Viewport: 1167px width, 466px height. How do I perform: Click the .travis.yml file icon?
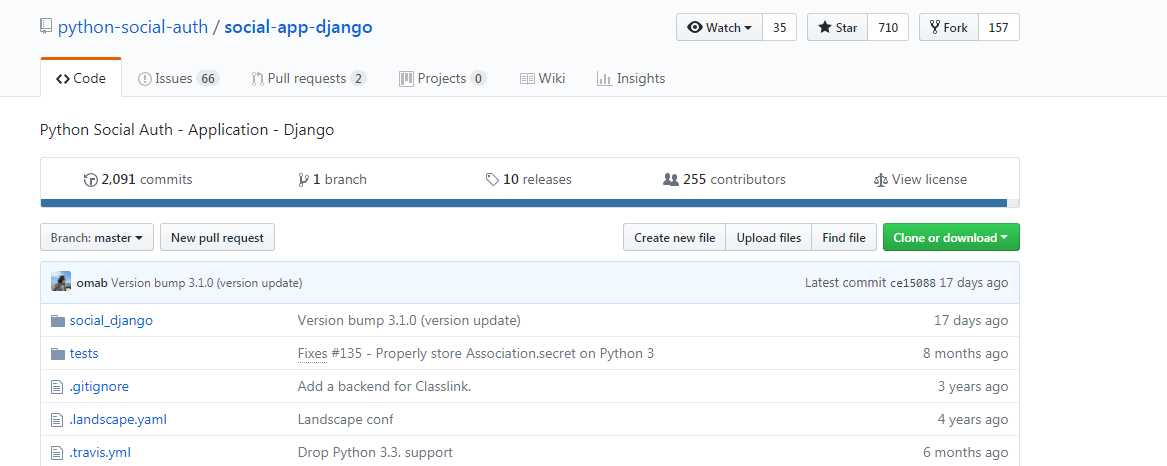[x=57, y=453]
